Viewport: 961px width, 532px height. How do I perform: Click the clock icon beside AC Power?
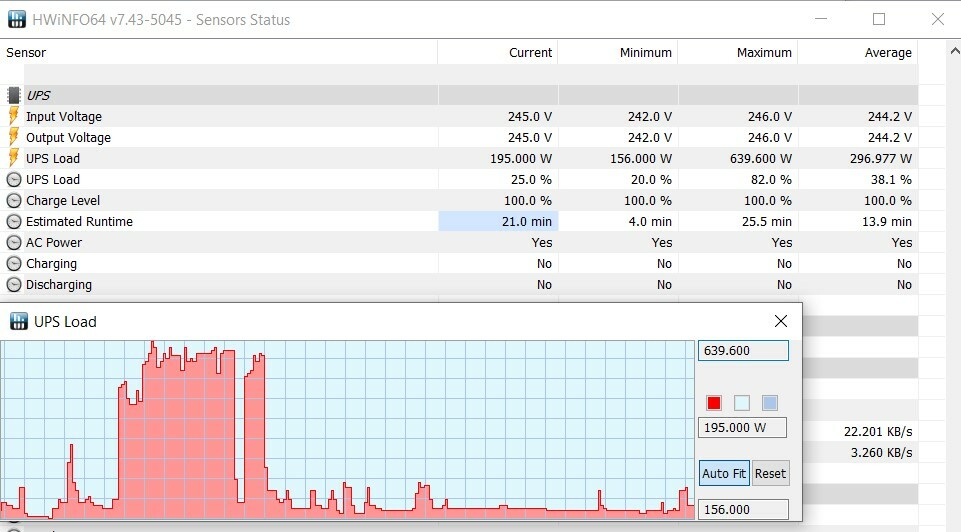pos(13,243)
